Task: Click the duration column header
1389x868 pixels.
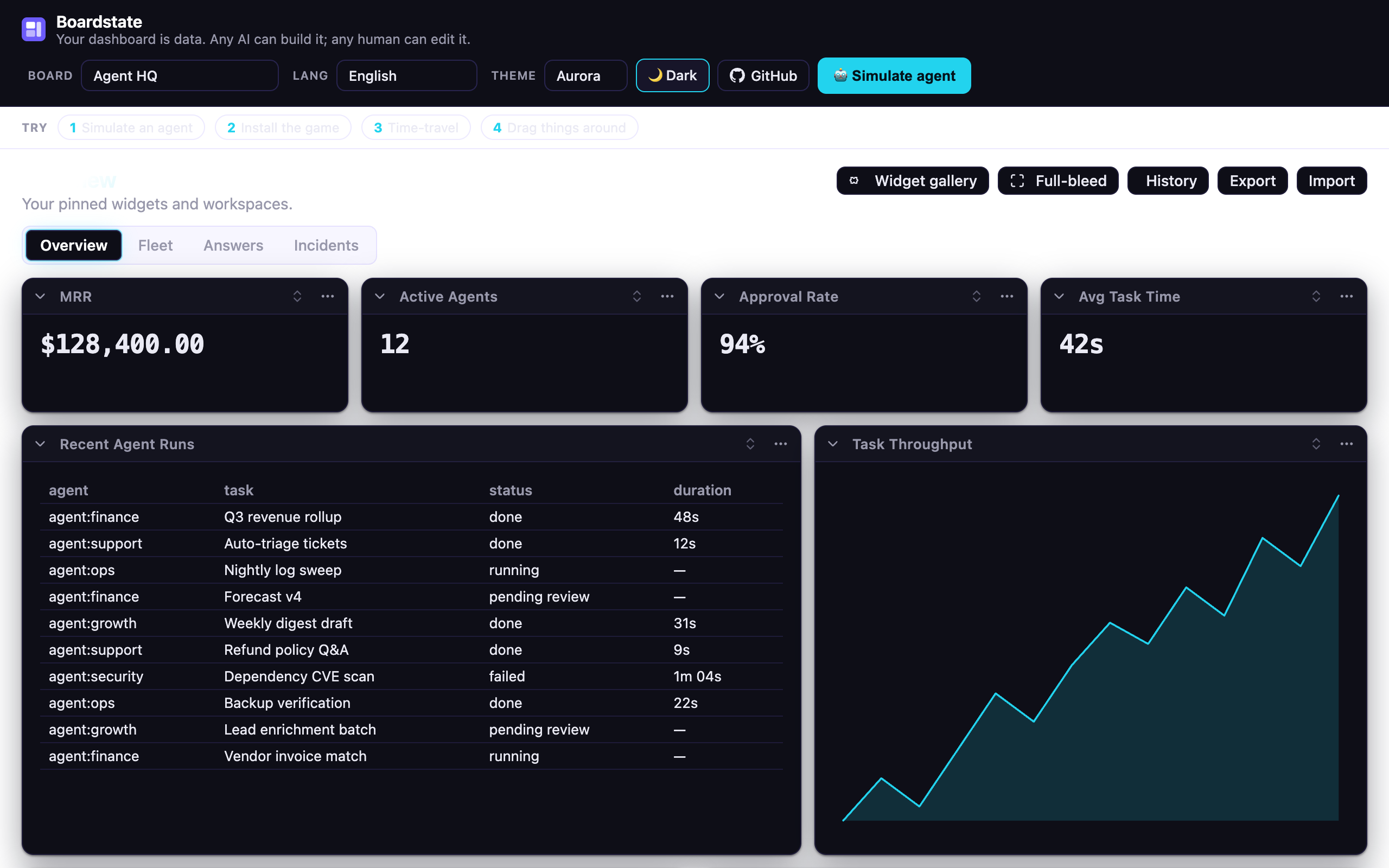Action: (702, 490)
